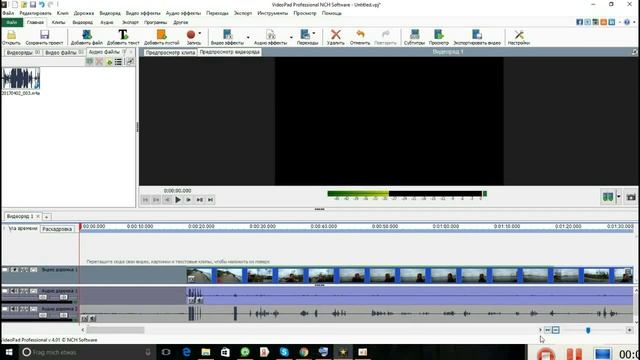The image size is (640, 360).
Task: Play the video sequence
Action: [178, 200]
